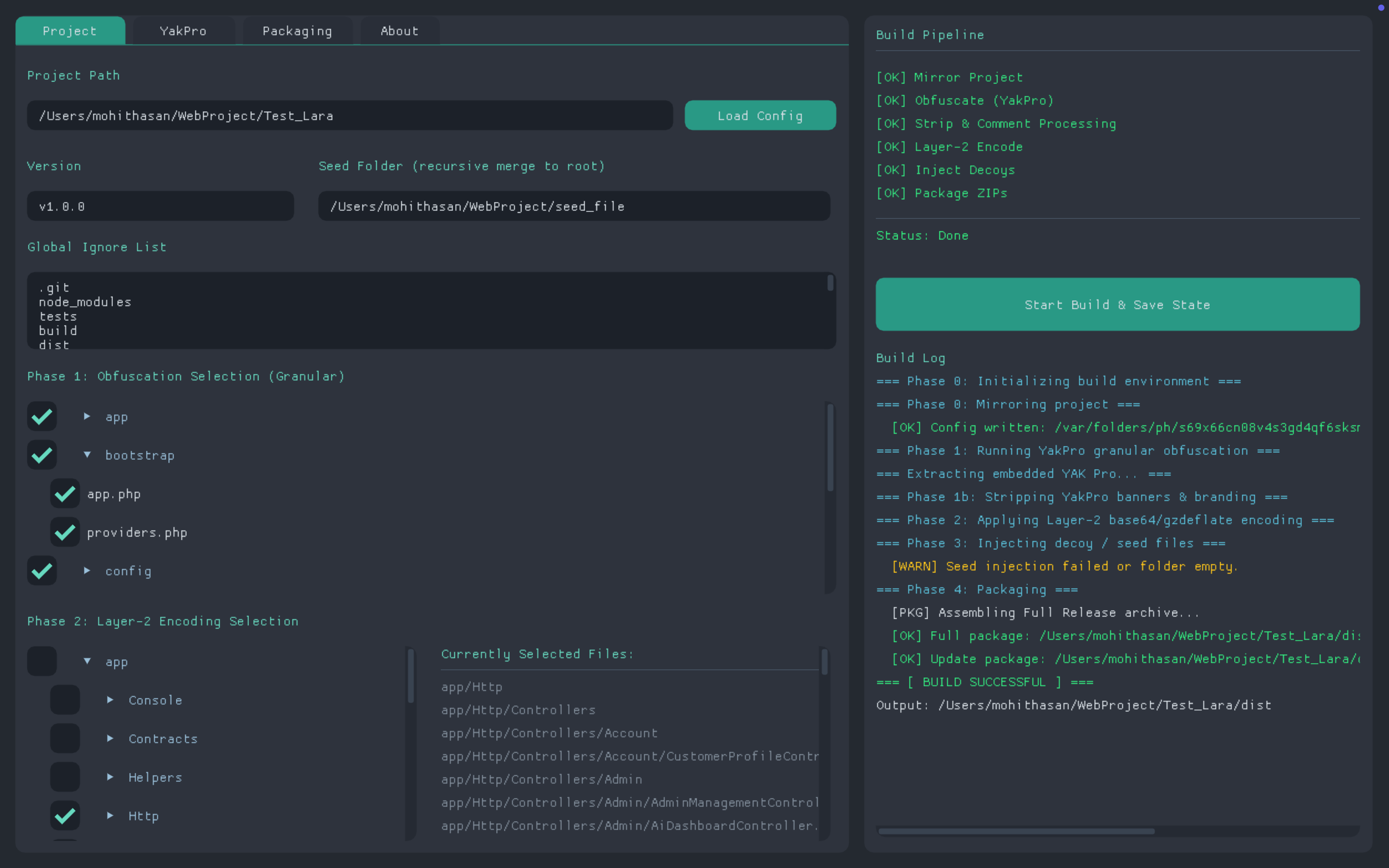Image resolution: width=1389 pixels, height=868 pixels.
Task: Expand the Http folder arrow
Action: click(110, 815)
